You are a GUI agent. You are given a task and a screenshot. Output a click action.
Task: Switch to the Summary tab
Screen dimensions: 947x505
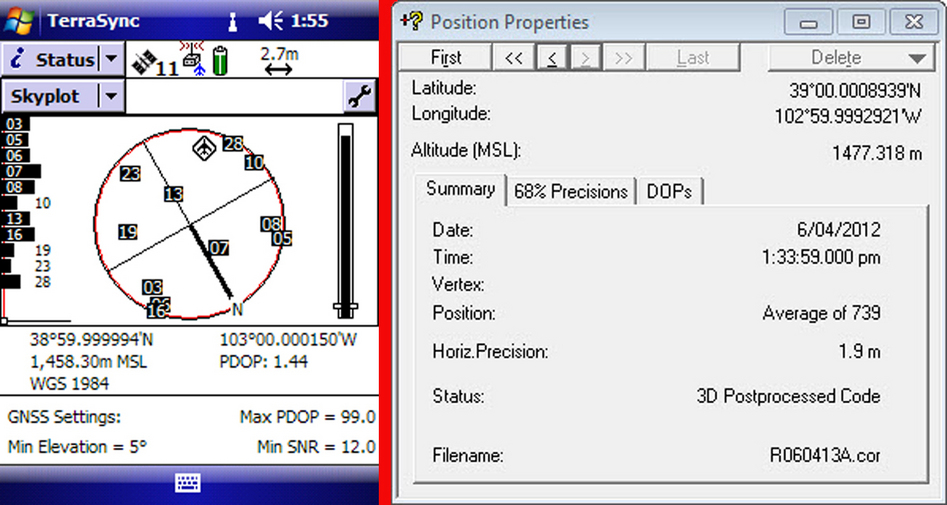point(460,189)
